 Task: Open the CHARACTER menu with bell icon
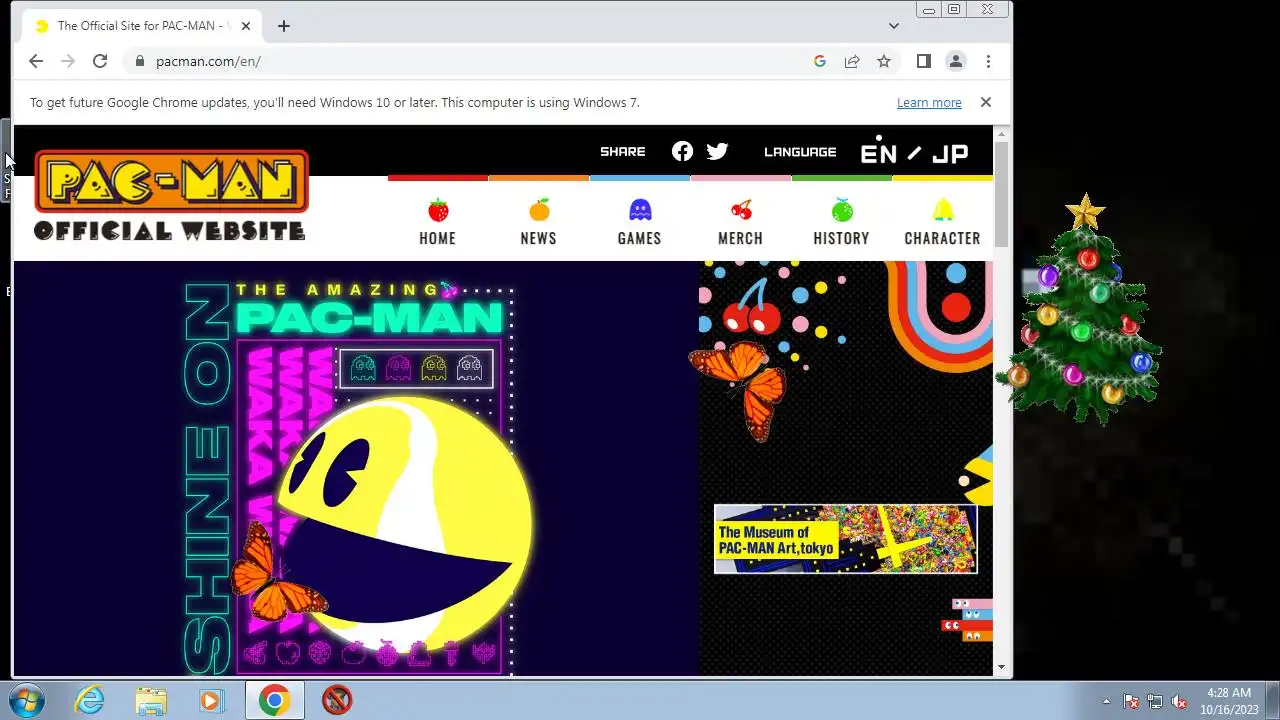(x=942, y=222)
